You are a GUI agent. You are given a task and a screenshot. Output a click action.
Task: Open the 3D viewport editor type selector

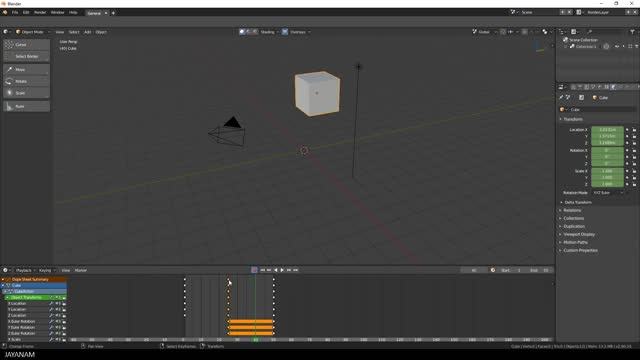coord(7,32)
